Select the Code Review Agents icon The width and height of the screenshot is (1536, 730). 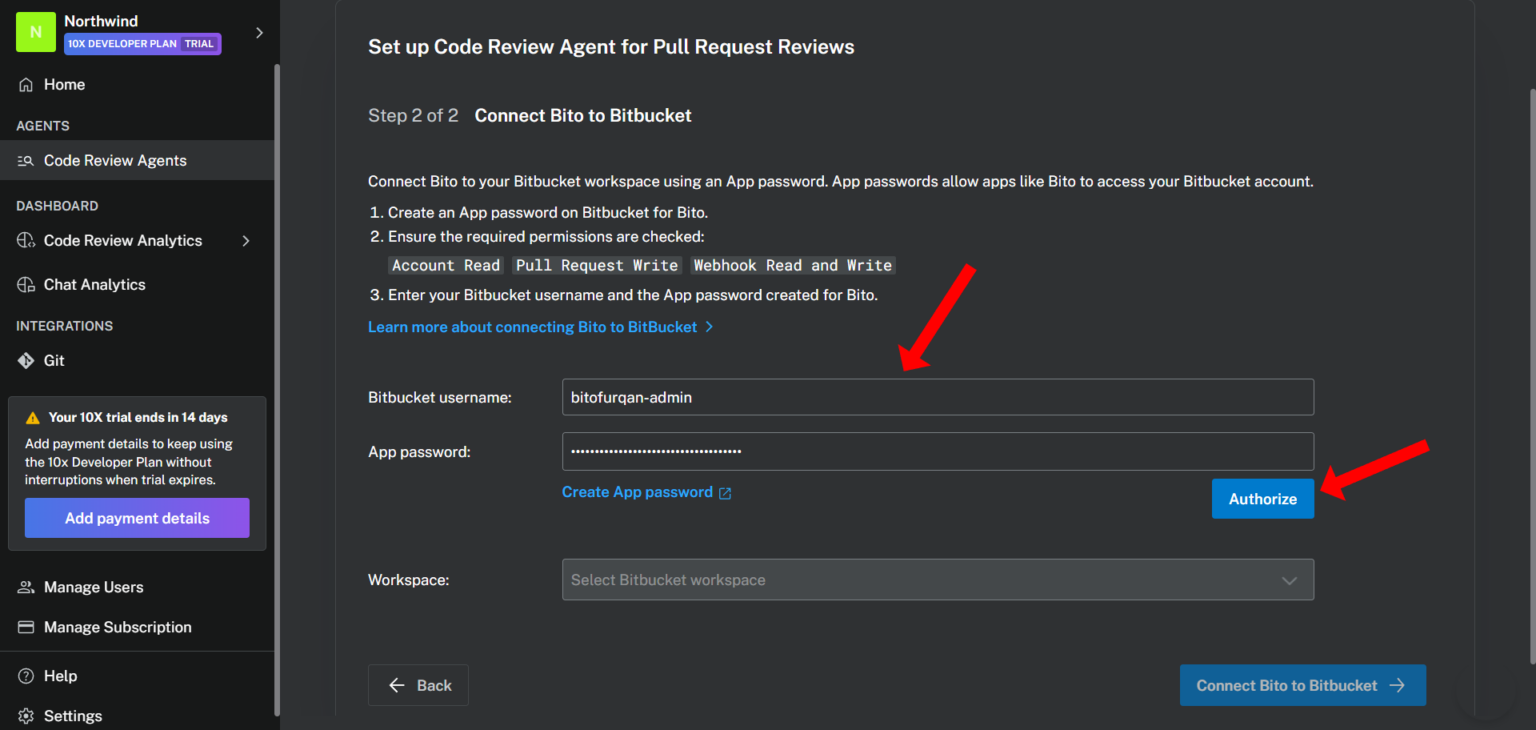[23, 160]
